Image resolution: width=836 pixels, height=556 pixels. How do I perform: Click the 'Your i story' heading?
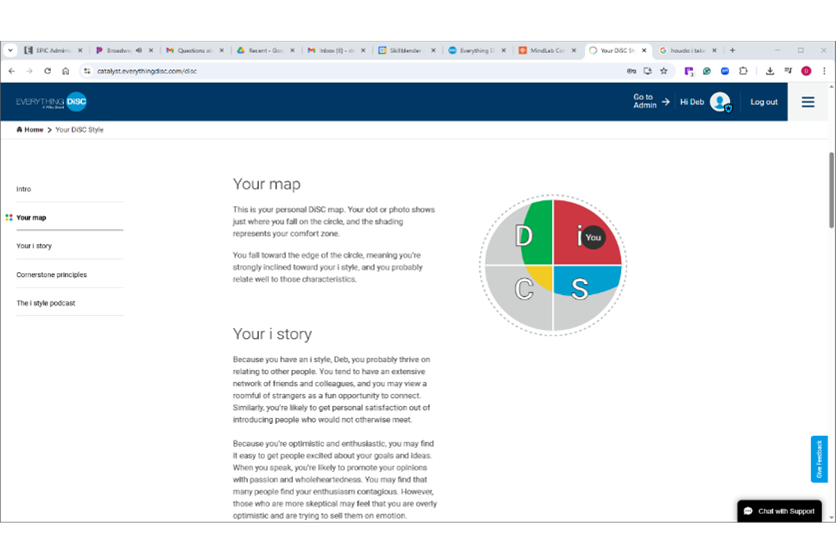click(272, 334)
